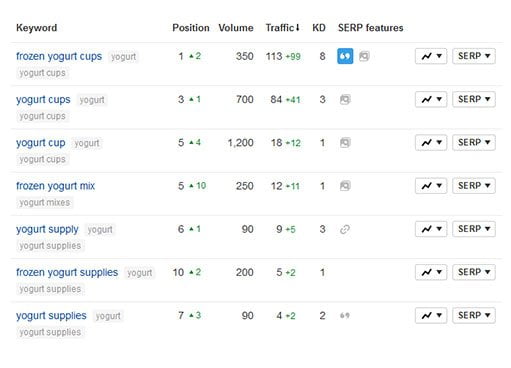Viewport: 511px width, 368px height.
Task: Expand the SERP dropdown for yogurt cups
Action: 474,99
